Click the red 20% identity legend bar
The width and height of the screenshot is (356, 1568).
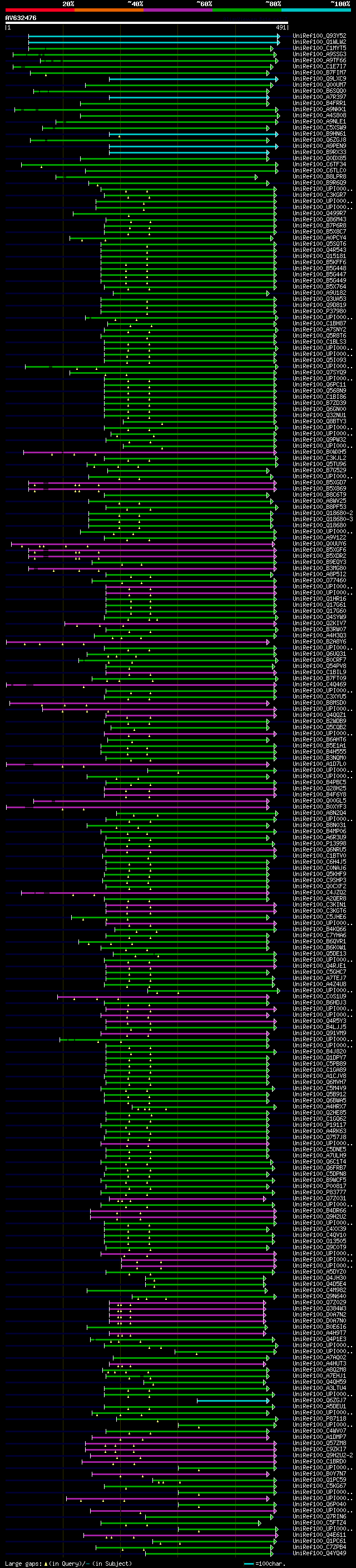40,10
